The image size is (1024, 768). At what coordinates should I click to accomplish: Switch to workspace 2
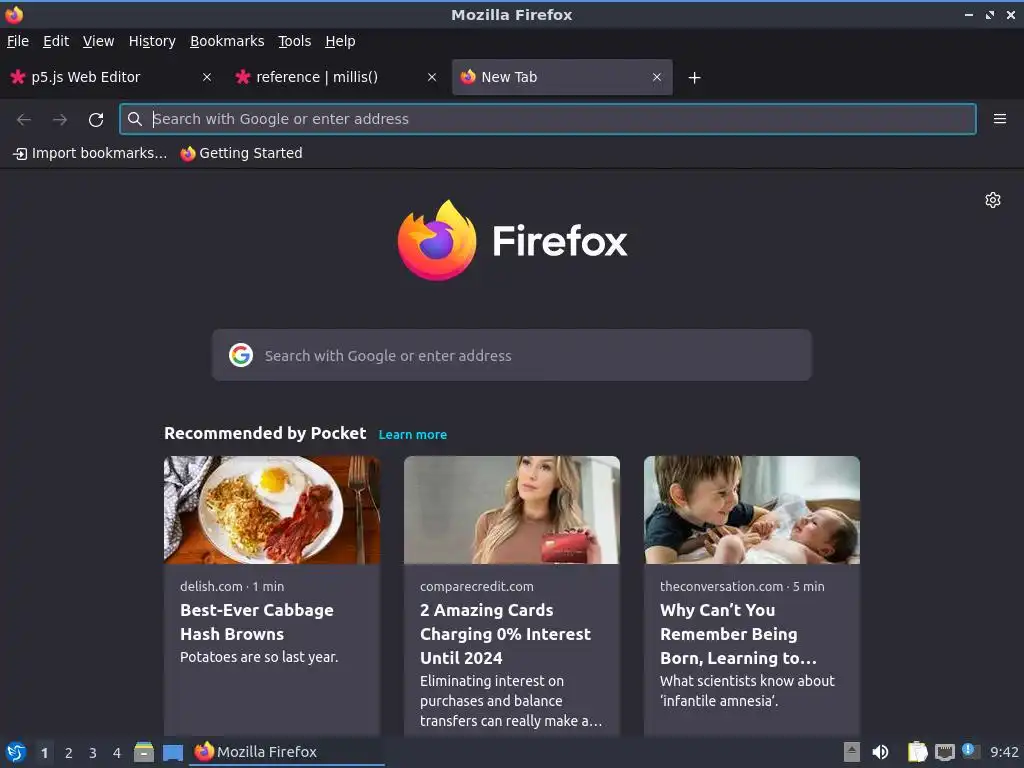click(69, 753)
